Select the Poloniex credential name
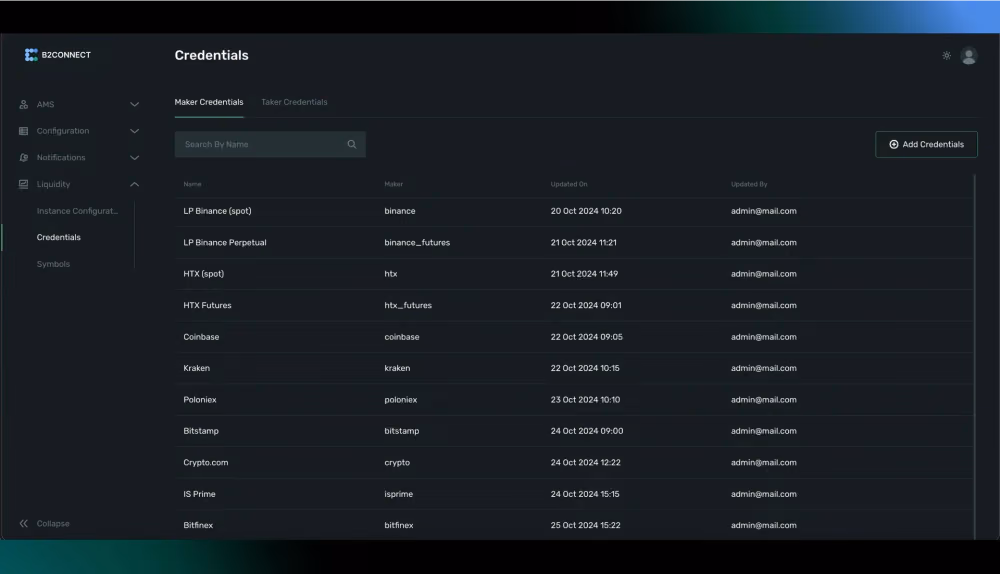 click(200, 400)
